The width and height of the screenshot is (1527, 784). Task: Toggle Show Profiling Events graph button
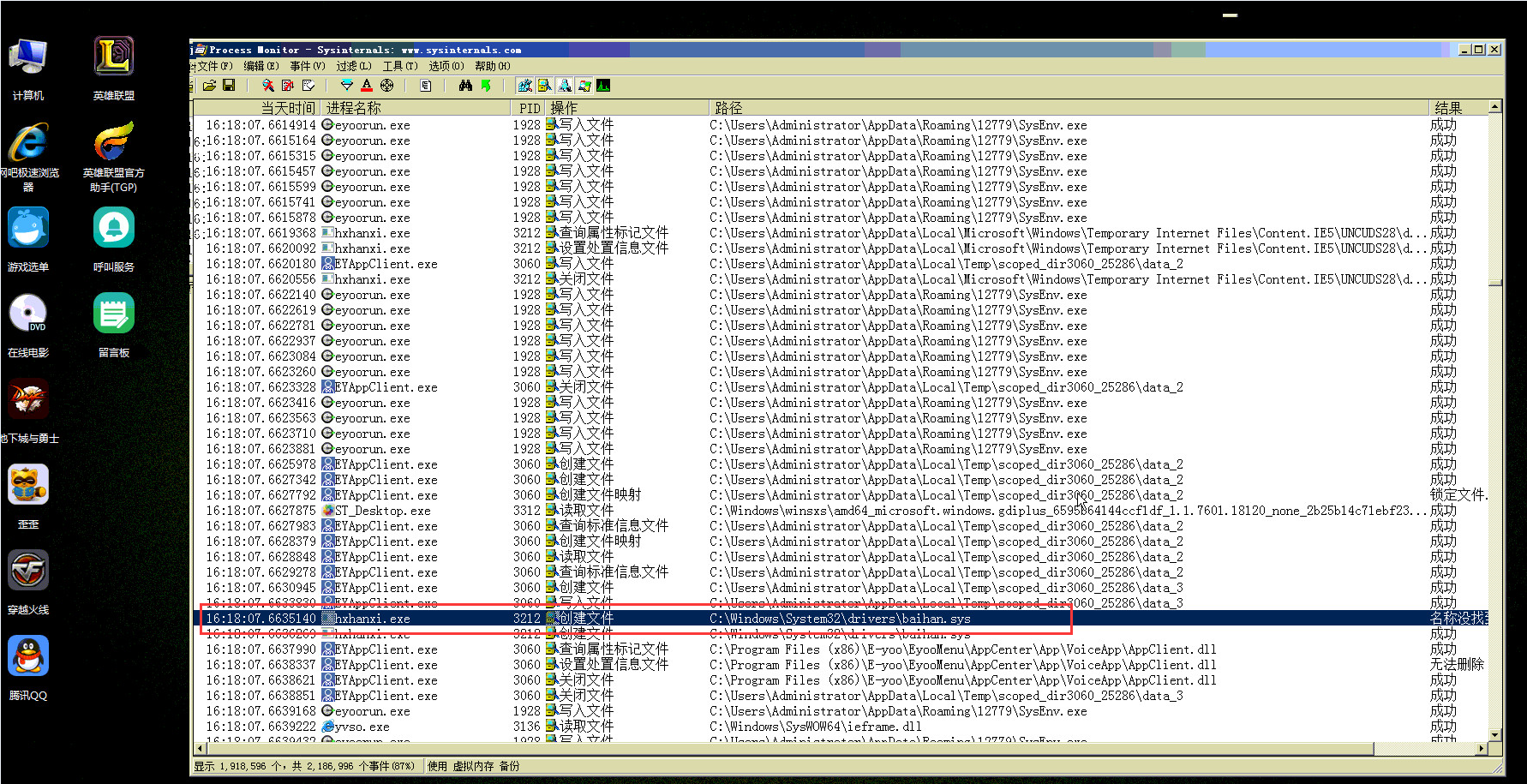604,86
